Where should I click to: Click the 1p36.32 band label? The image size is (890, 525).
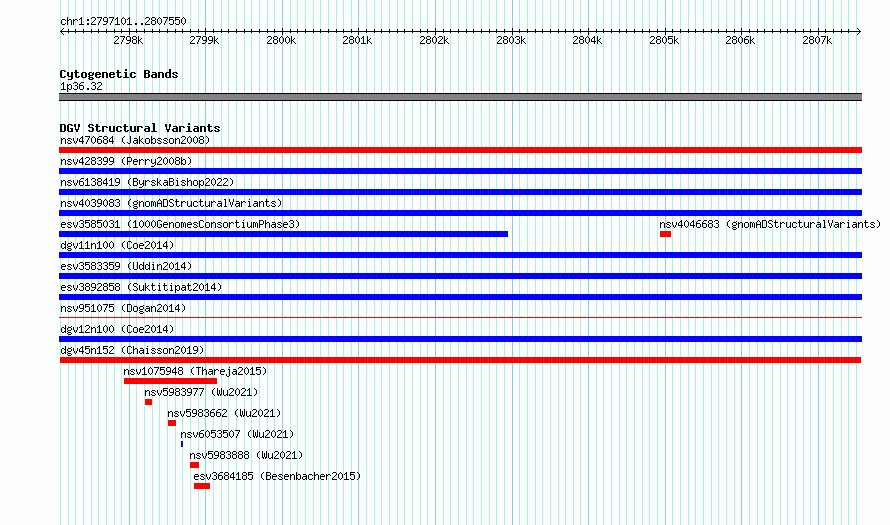[x=81, y=86]
